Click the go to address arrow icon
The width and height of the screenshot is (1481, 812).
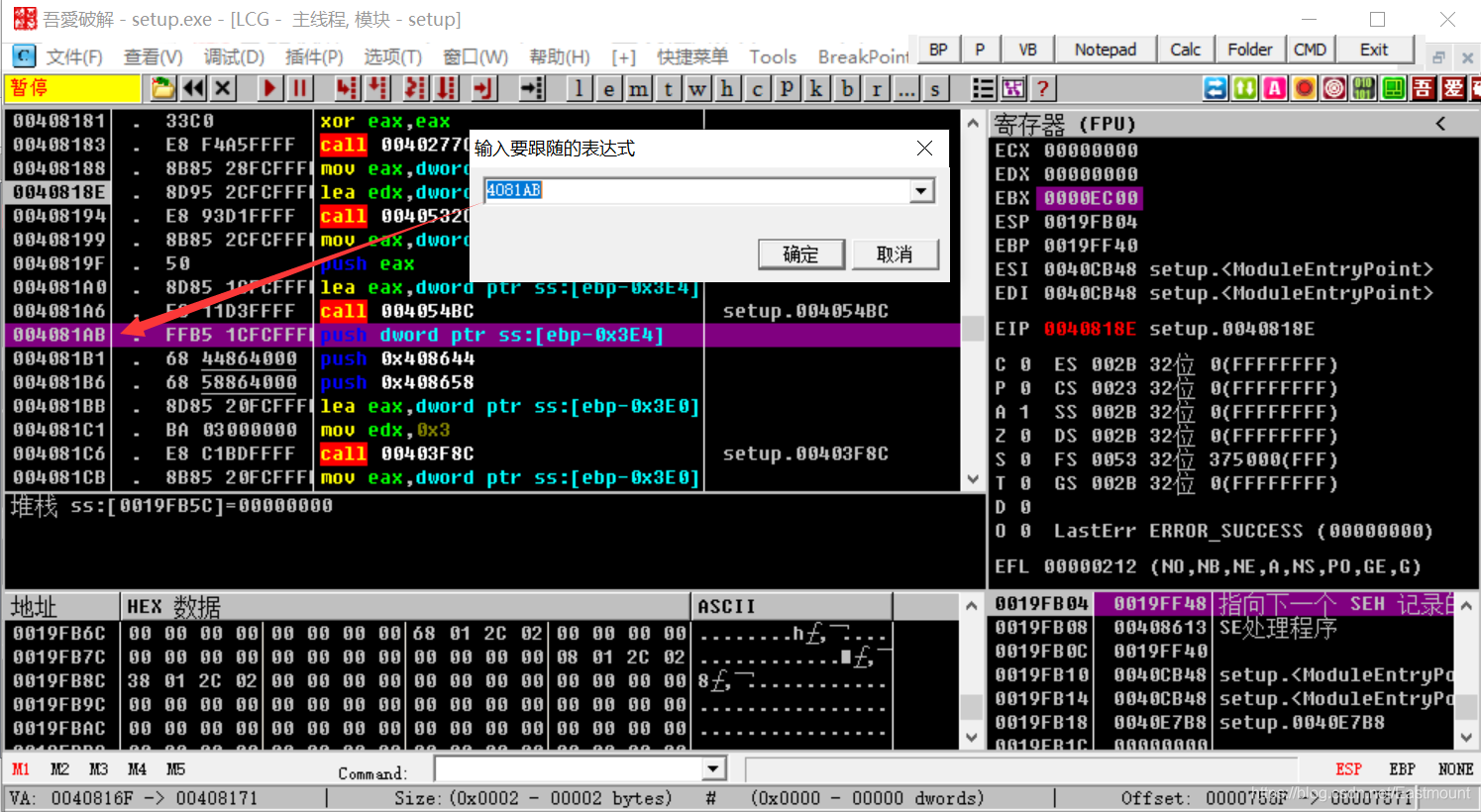click(533, 89)
